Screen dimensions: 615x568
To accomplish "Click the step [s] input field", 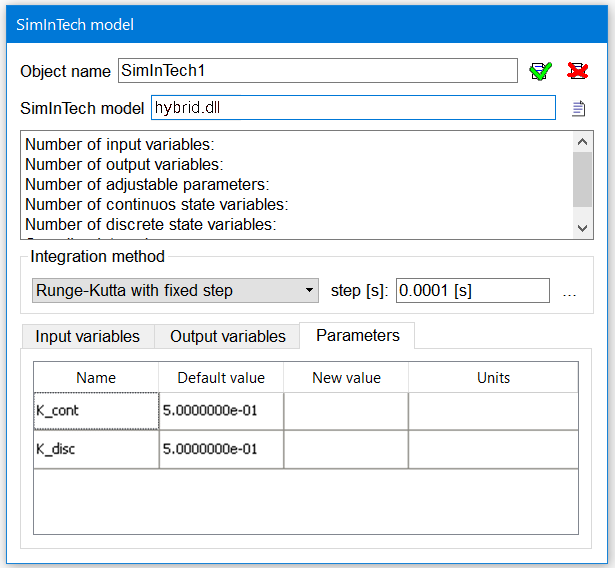I will (473, 291).
